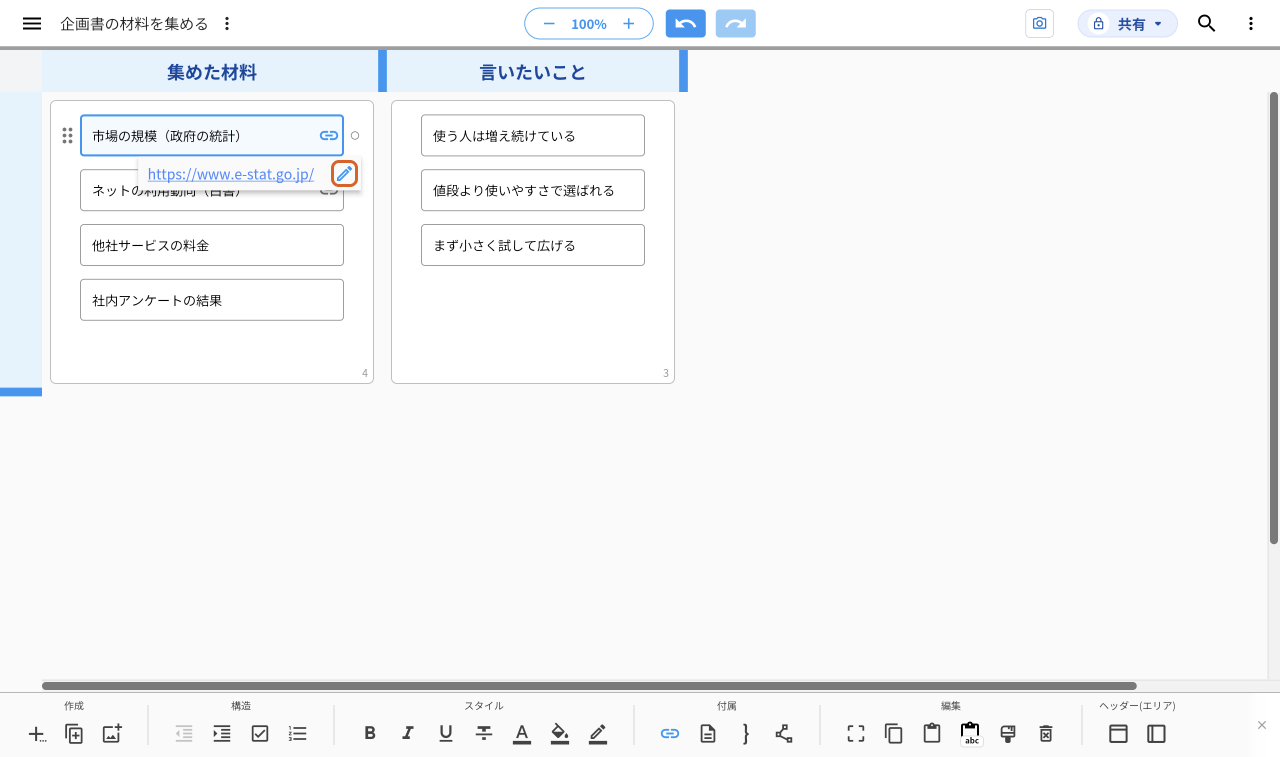The width and height of the screenshot is (1280, 757).
Task: Zoom in with the plus button
Action: click(628, 23)
